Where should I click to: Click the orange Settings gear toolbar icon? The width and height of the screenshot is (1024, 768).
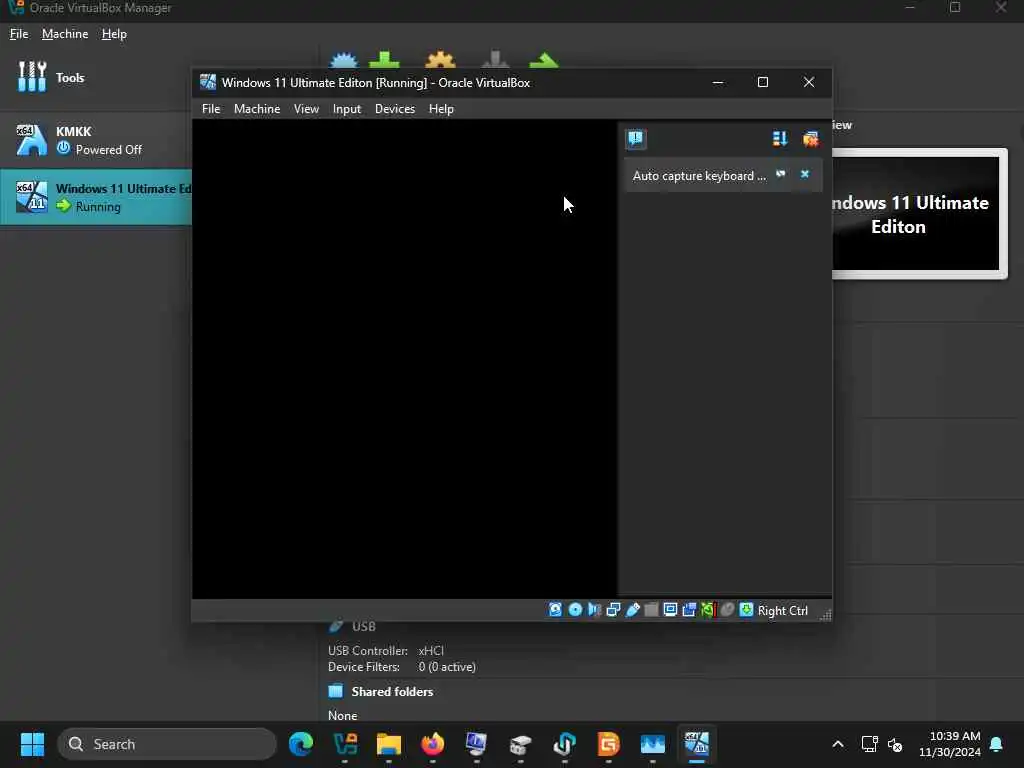click(440, 60)
